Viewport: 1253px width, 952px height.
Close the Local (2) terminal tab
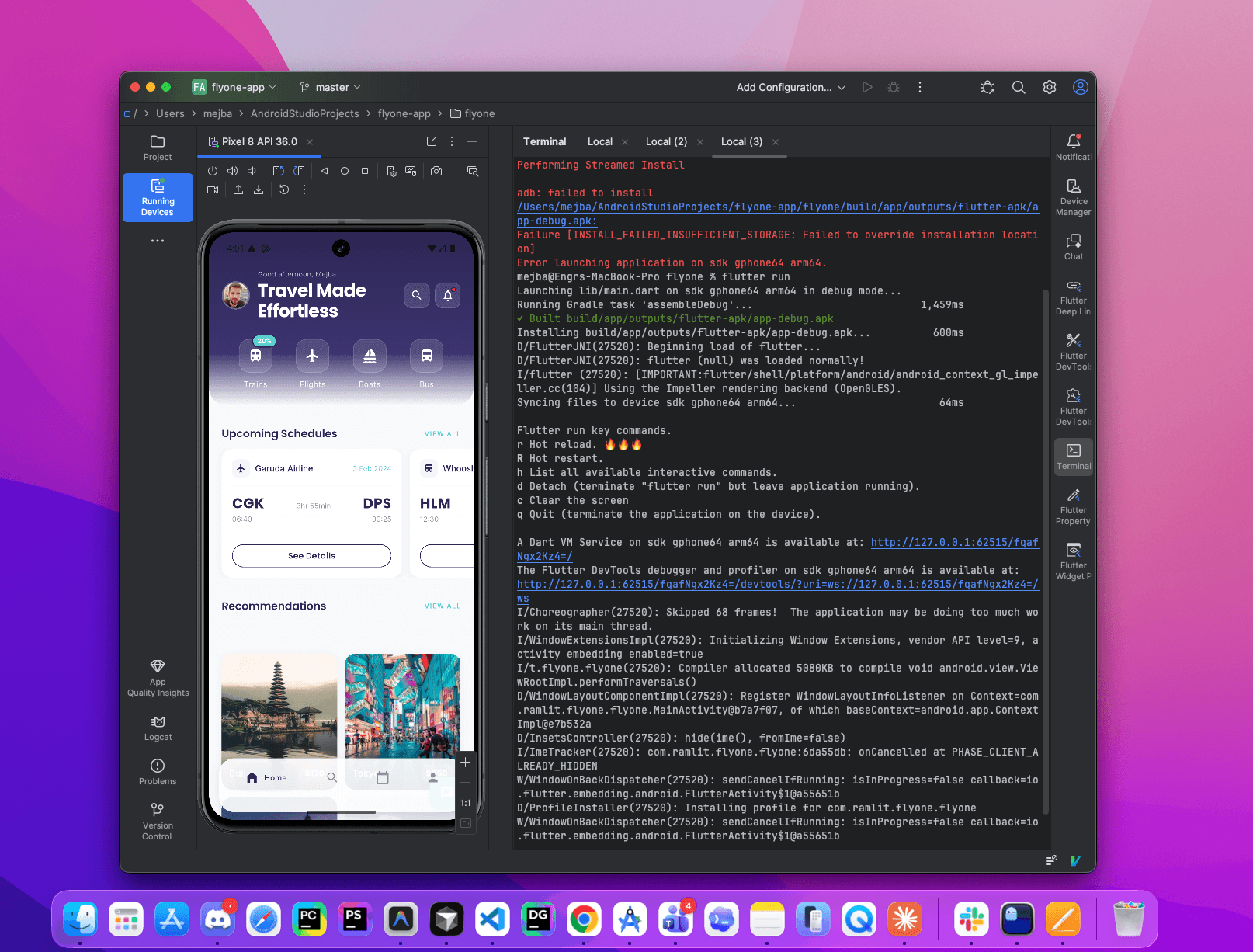pyautogui.click(x=700, y=142)
